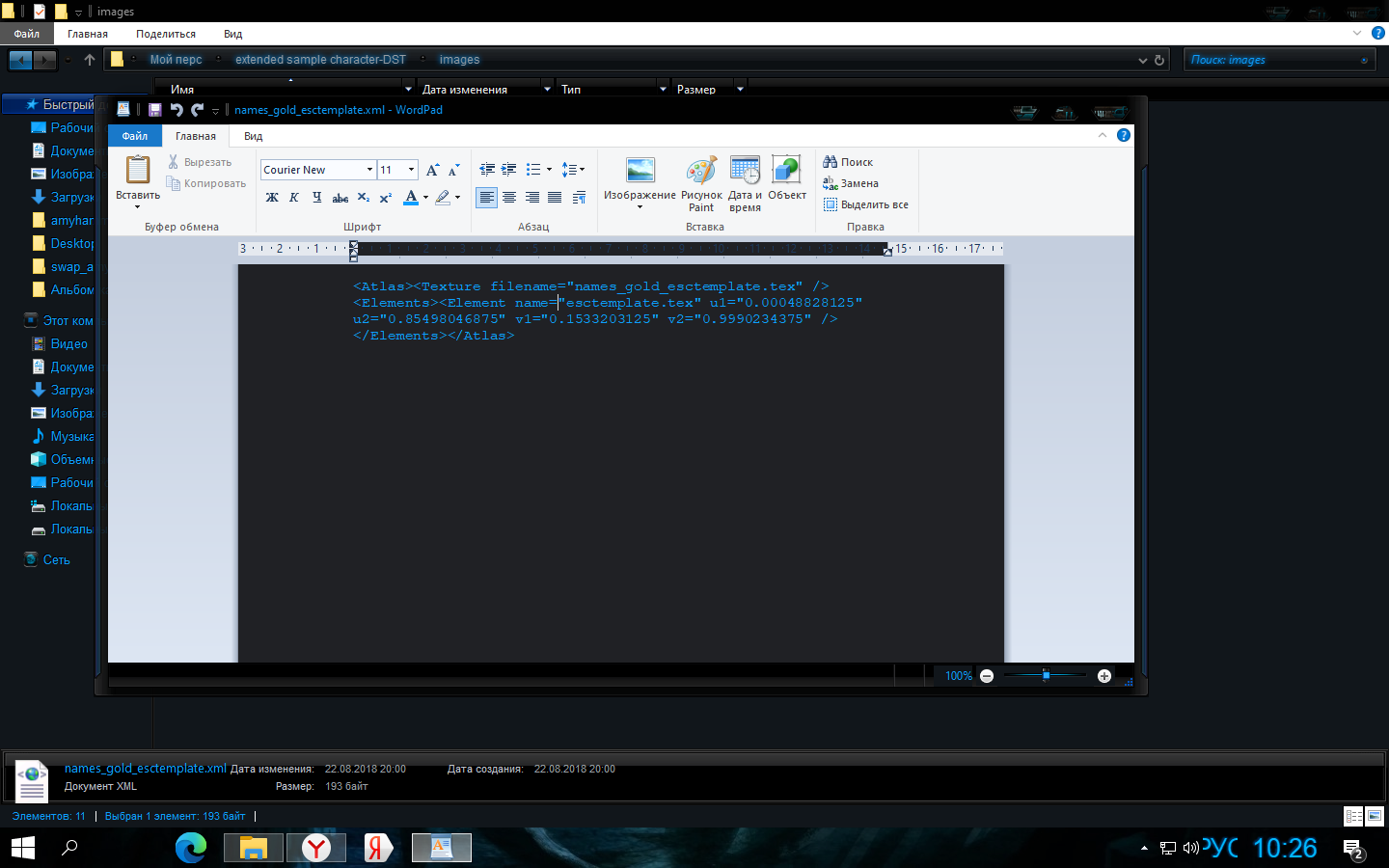This screenshot has width=1389, height=868.
Task: Open the font size dropdown
Action: [411, 170]
